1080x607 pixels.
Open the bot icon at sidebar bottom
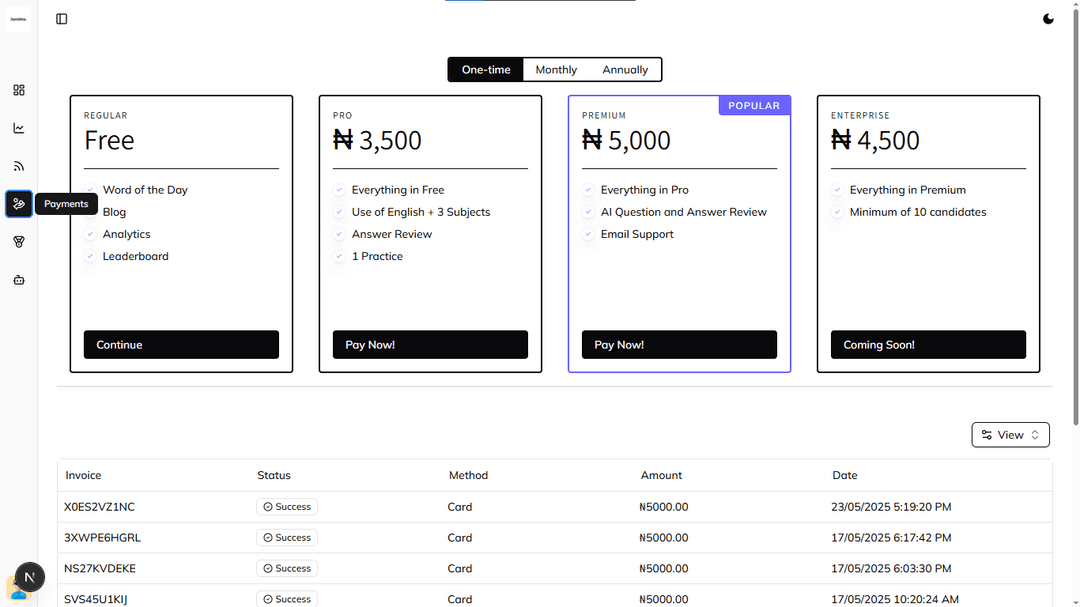18,279
